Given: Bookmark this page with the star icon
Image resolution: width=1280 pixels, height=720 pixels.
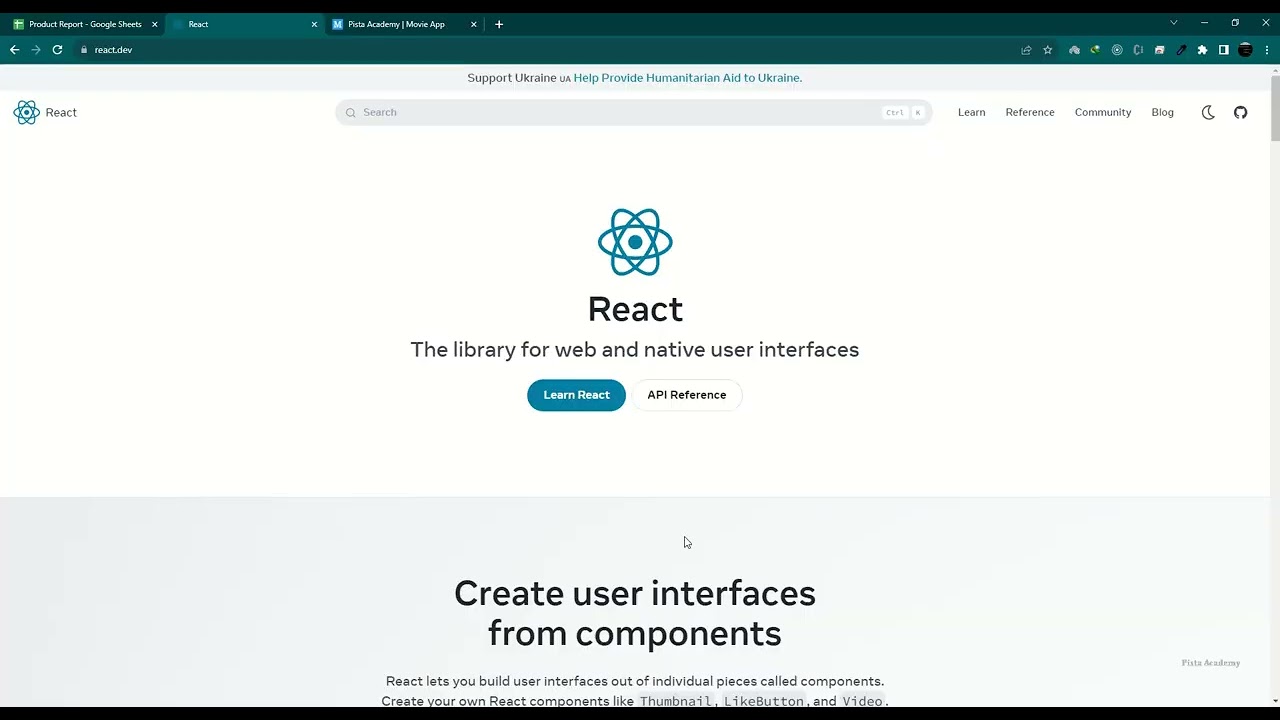Looking at the screenshot, I should tap(1048, 50).
